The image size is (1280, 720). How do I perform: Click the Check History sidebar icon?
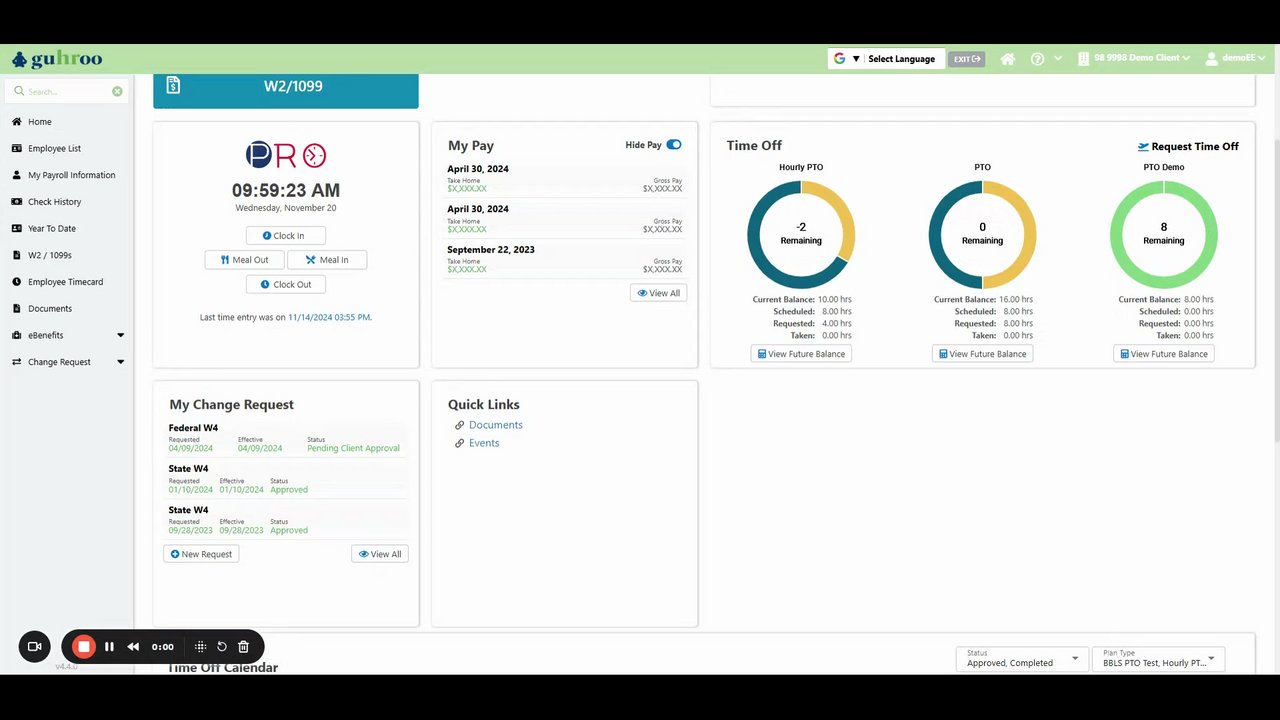click(x=17, y=202)
